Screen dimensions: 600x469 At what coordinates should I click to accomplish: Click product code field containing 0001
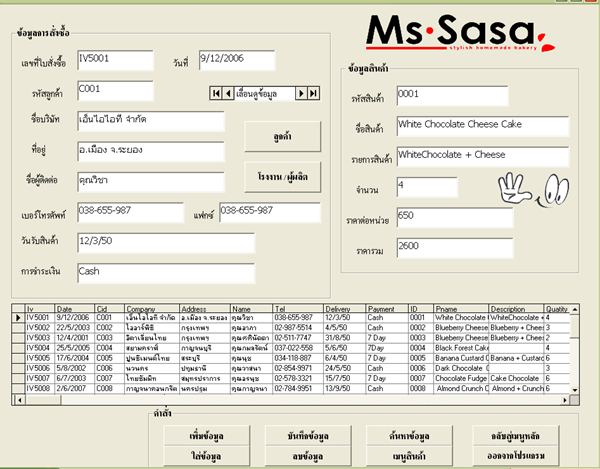tap(453, 96)
